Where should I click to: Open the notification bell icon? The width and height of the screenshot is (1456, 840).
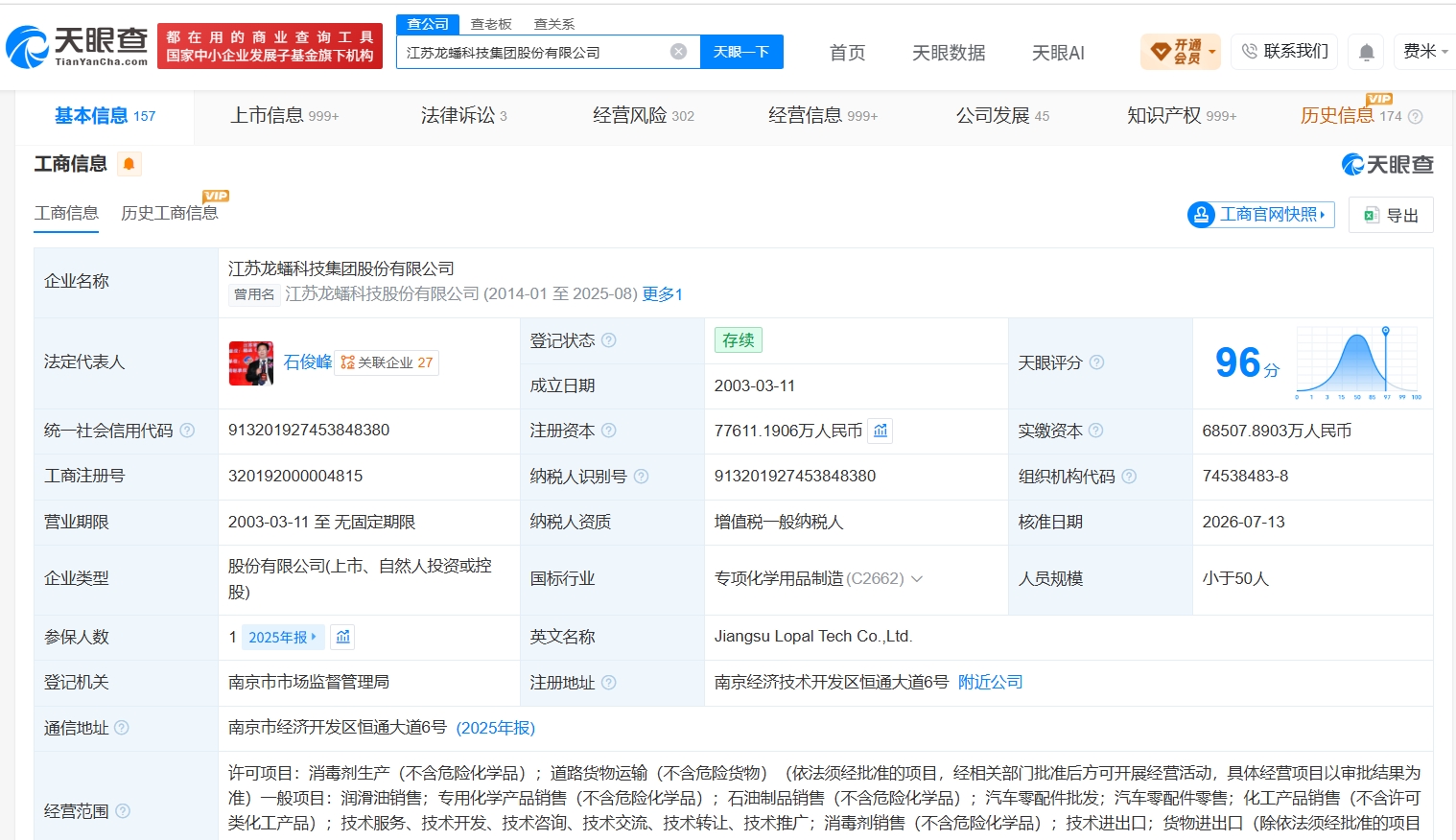click(1366, 52)
